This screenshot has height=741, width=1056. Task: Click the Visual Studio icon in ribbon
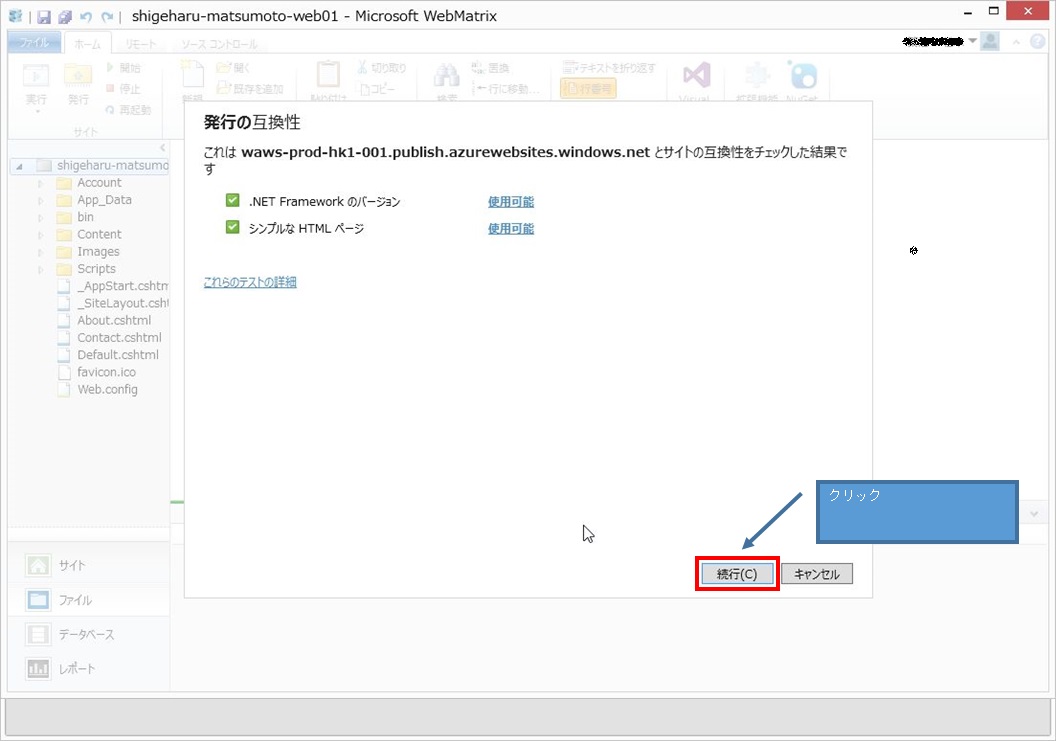(696, 75)
